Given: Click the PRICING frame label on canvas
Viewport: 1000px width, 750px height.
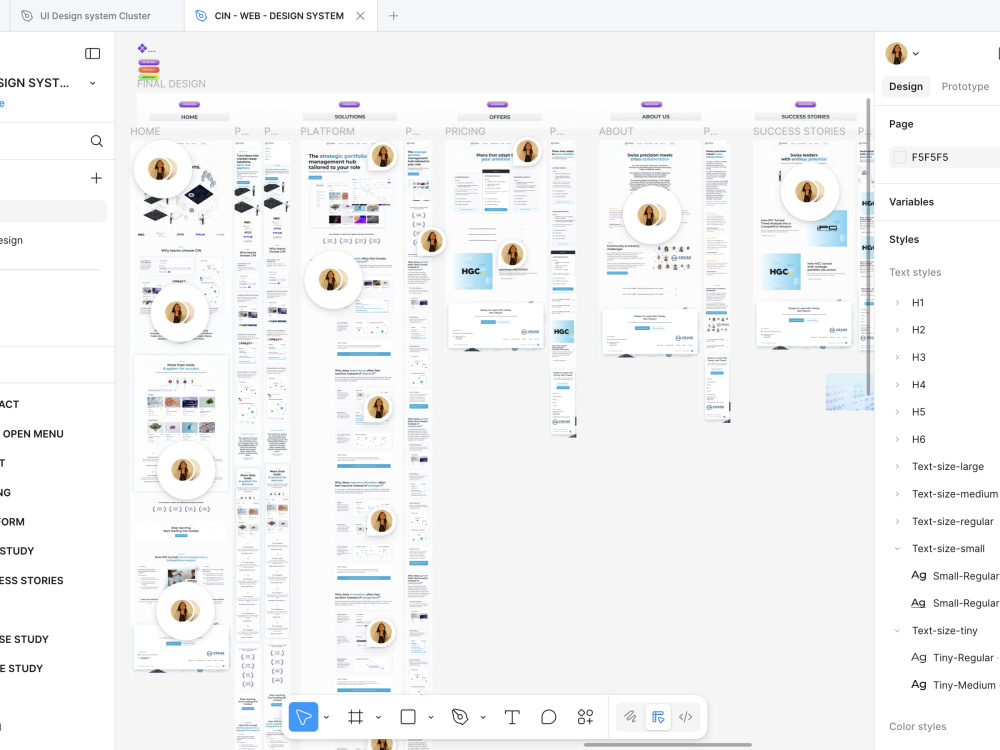Looking at the screenshot, I should [465, 131].
